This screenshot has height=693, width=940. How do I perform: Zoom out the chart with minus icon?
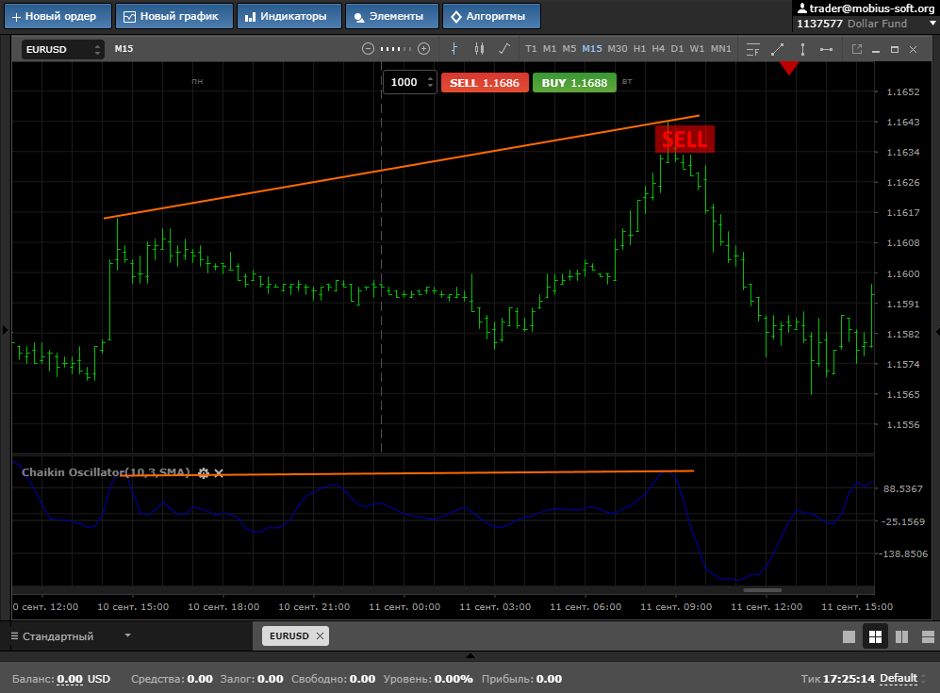click(x=368, y=49)
